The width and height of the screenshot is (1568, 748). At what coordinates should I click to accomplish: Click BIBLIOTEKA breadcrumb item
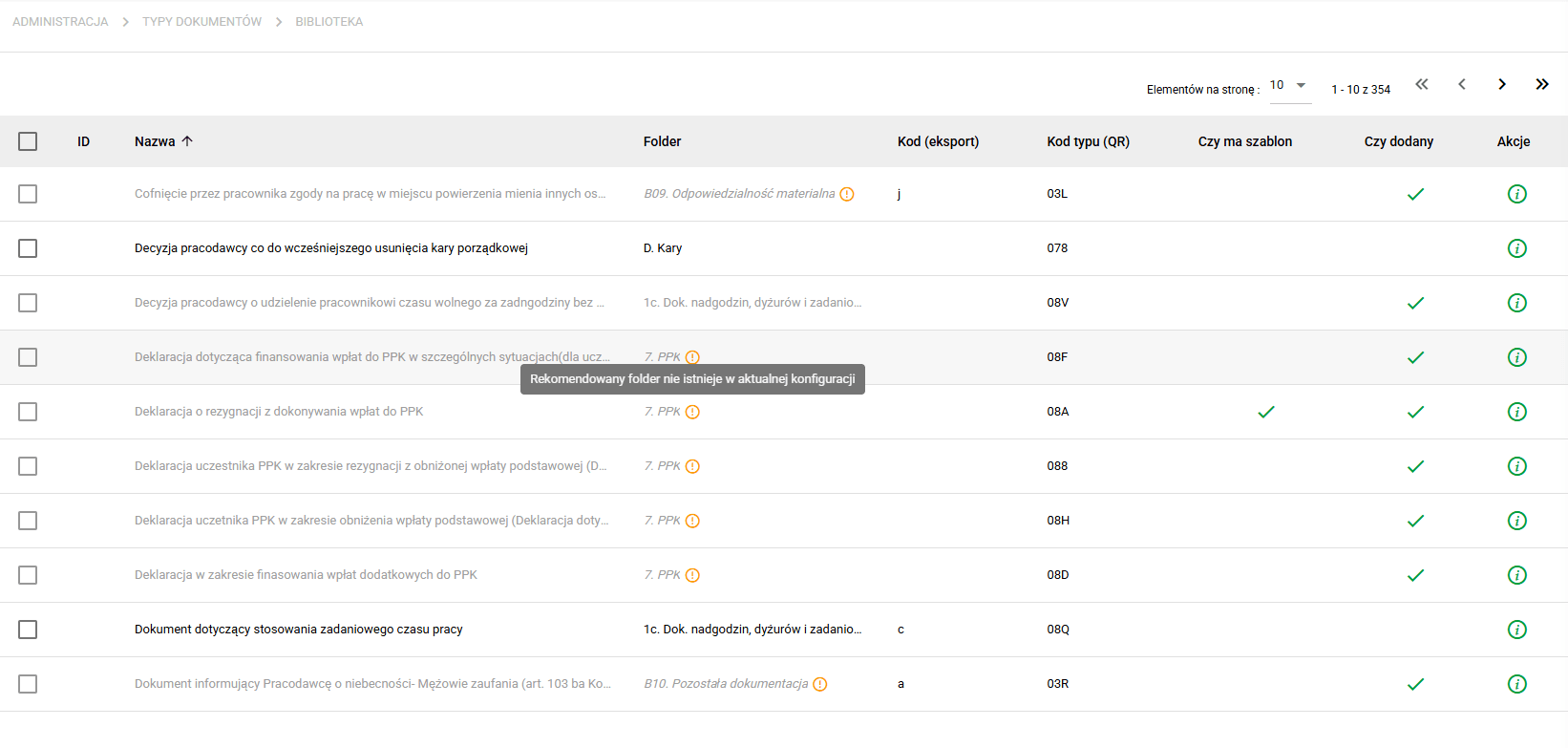[x=328, y=21]
